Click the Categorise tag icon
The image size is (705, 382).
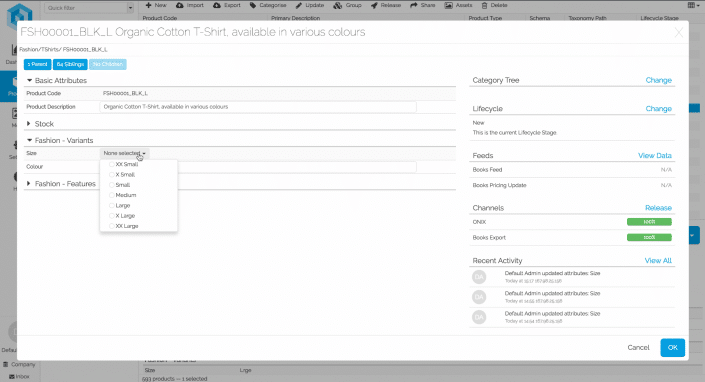(253, 5)
